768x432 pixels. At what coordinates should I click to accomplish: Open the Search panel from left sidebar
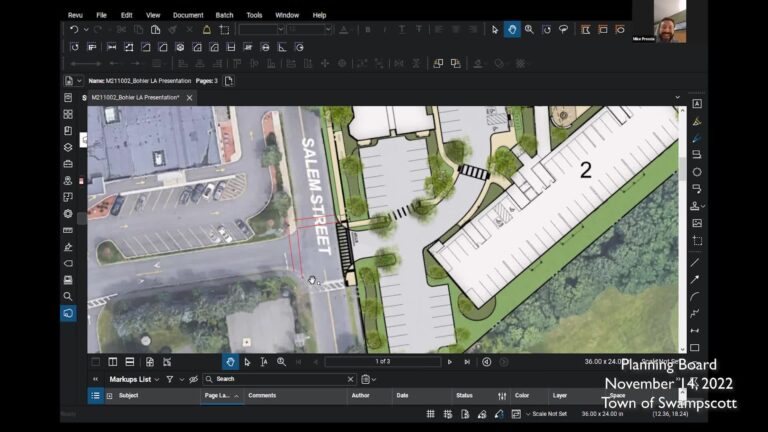coord(68,296)
